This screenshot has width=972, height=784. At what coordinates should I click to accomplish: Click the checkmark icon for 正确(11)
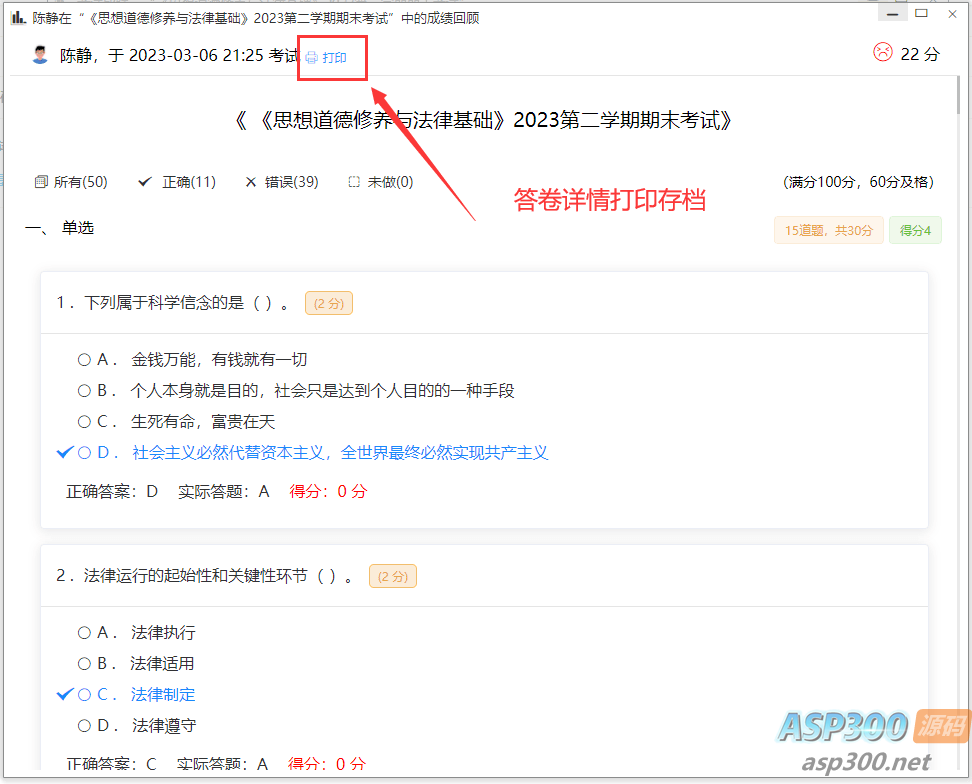click(x=145, y=182)
